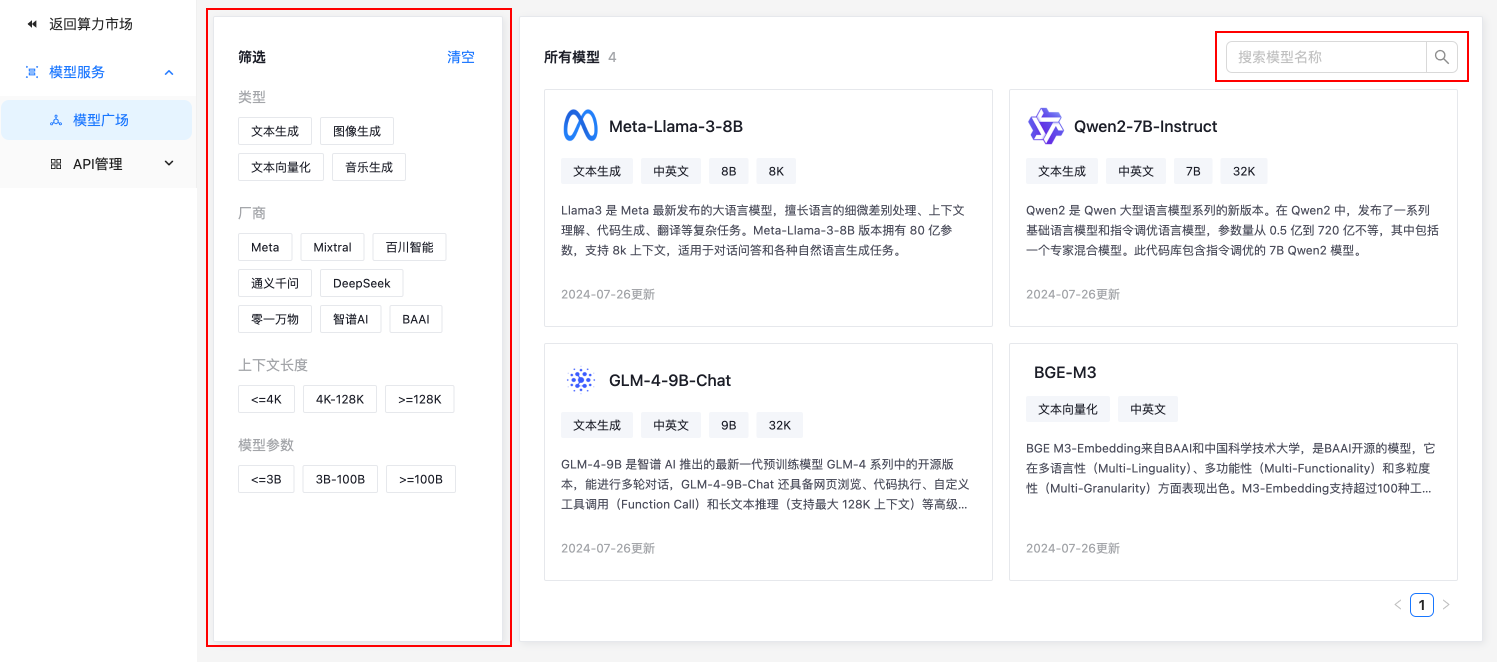This screenshot has height=662, width=1497.
Task: Click the Qwen logo on Qwen2-7B-Instruct card
Action: tap(1045, 126)
